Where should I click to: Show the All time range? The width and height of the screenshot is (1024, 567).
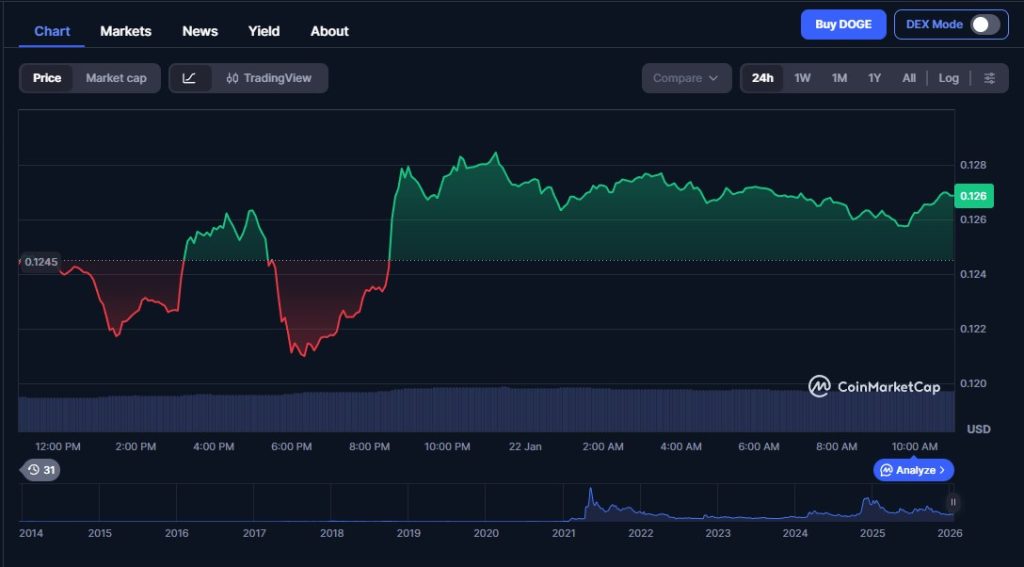click(908, 78)
